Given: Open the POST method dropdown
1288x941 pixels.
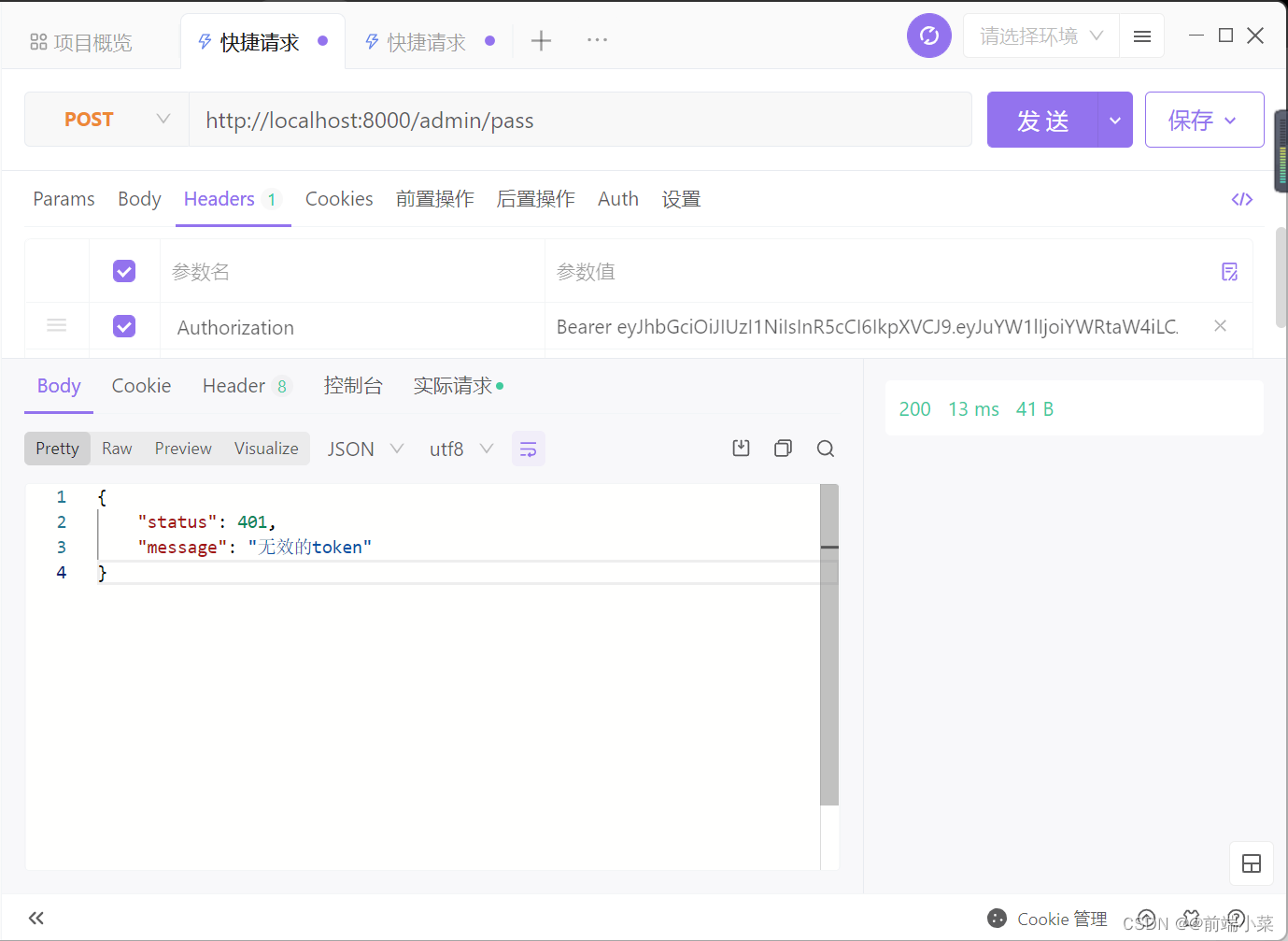Looking at the screenshot, I should coord(106,120).
